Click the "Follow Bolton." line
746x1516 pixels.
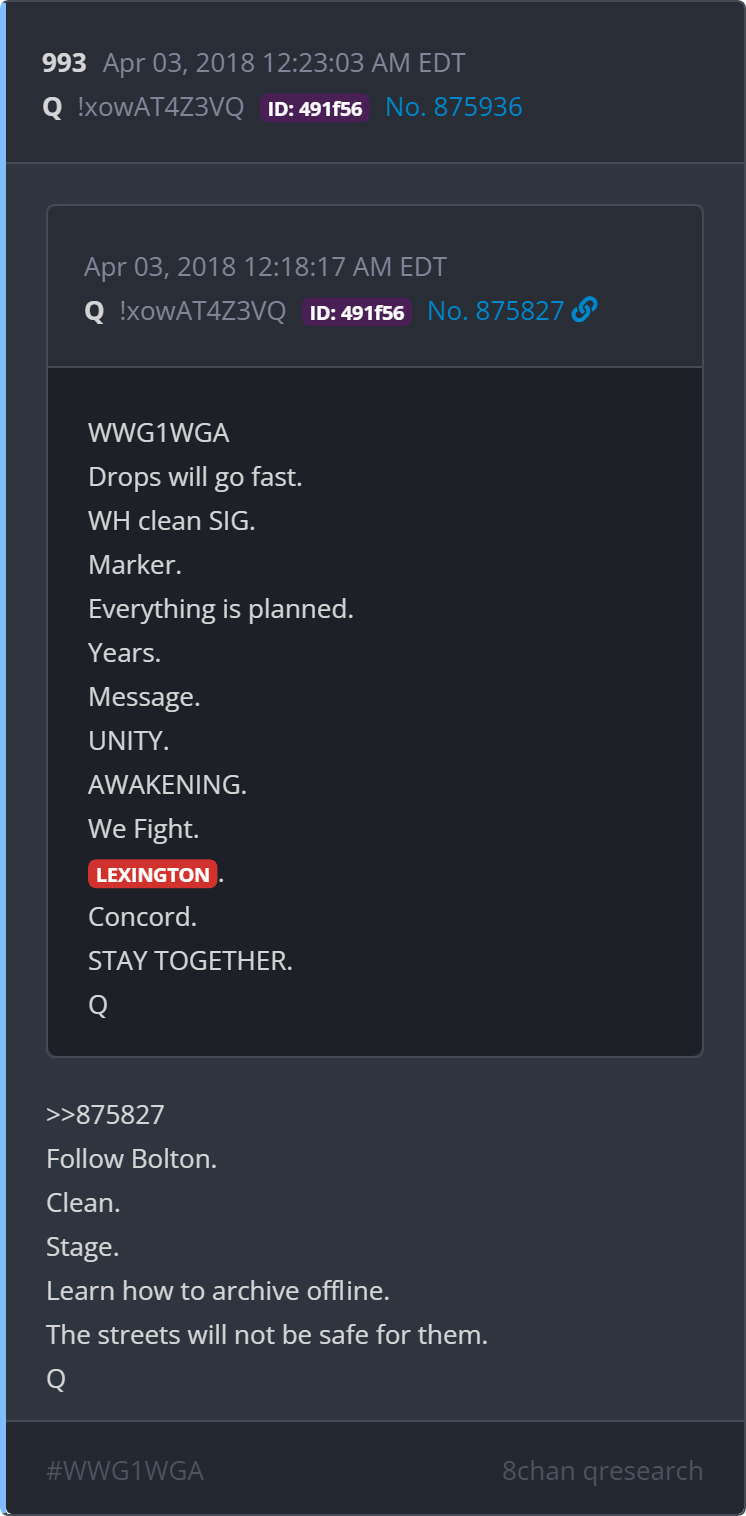pyautogui.click(x=131, y=1158)
